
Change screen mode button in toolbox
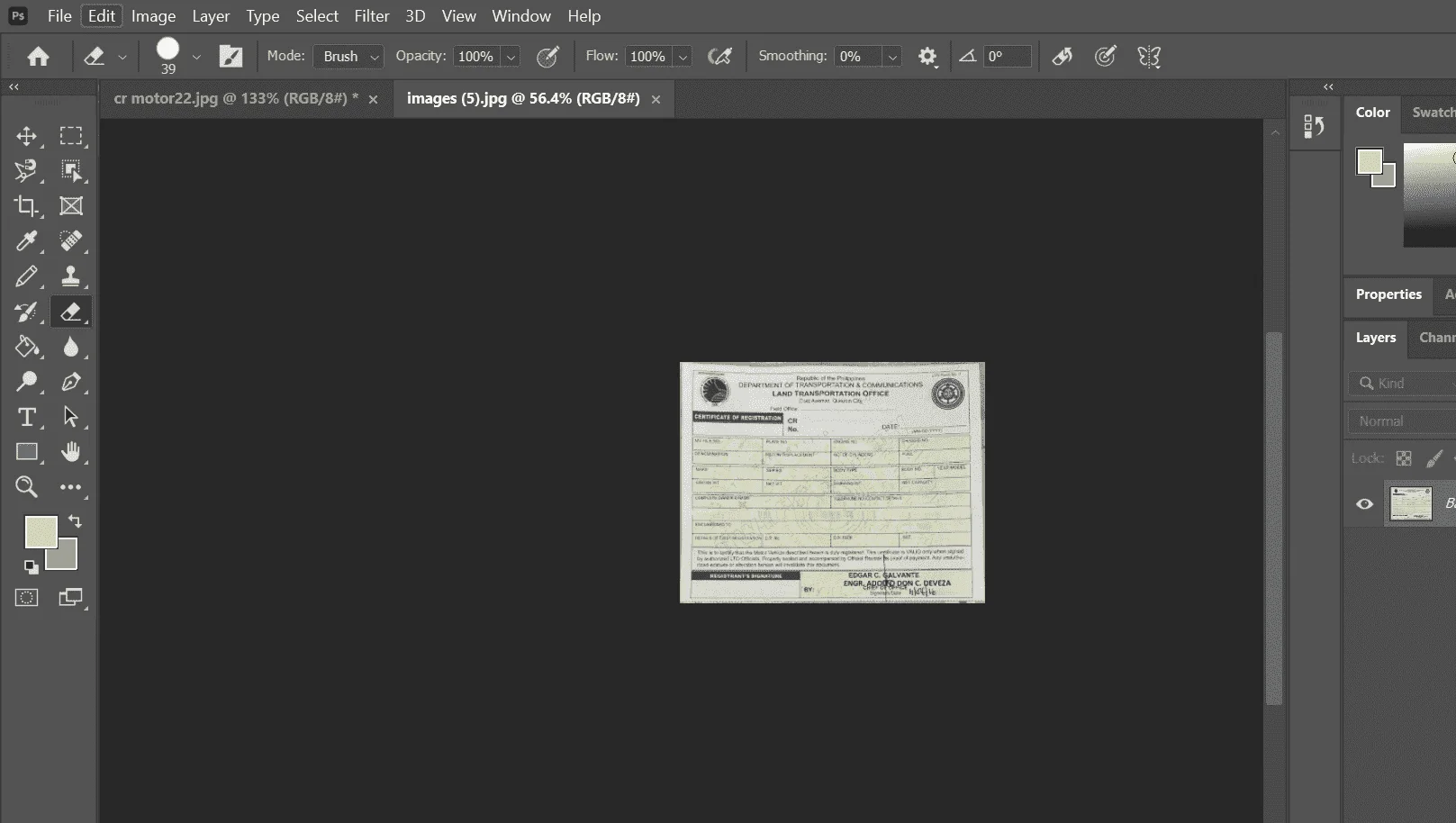click(71, 597)
